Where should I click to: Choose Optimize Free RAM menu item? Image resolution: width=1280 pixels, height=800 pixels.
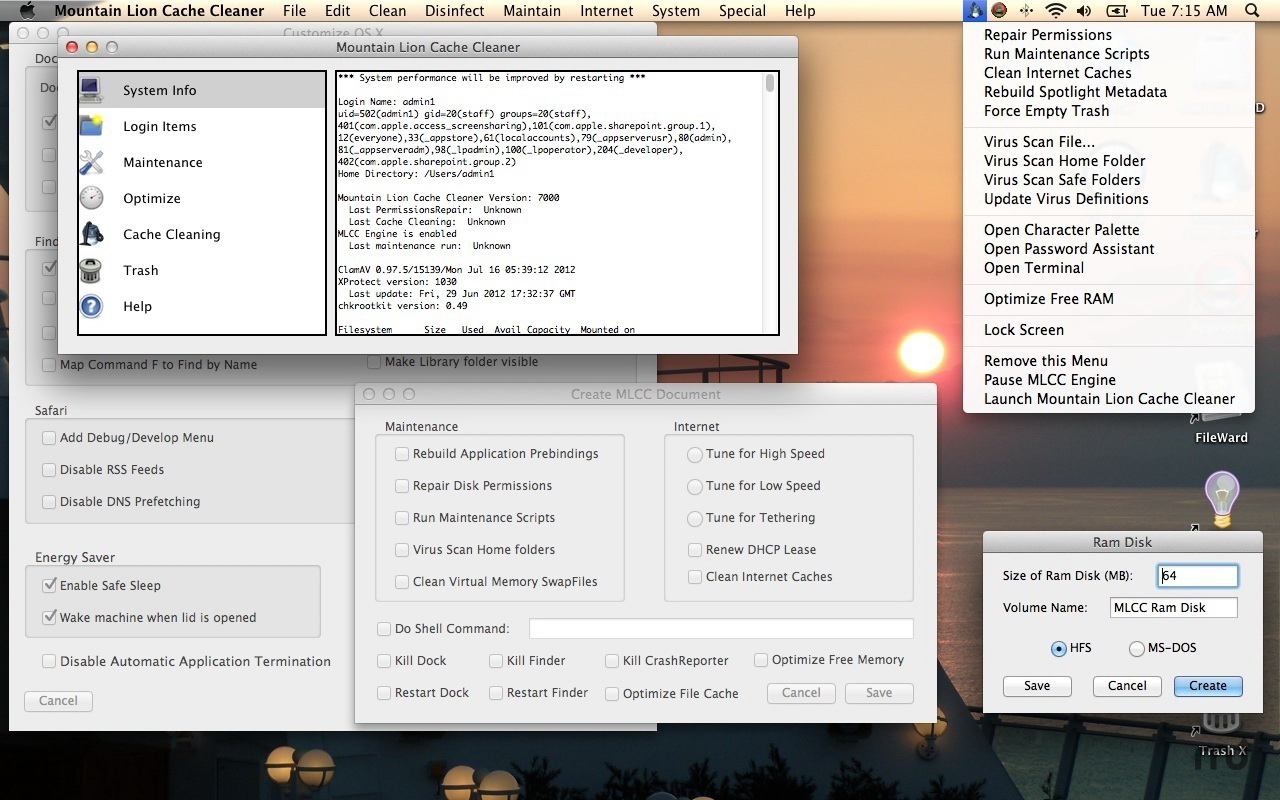point(1048,299)
